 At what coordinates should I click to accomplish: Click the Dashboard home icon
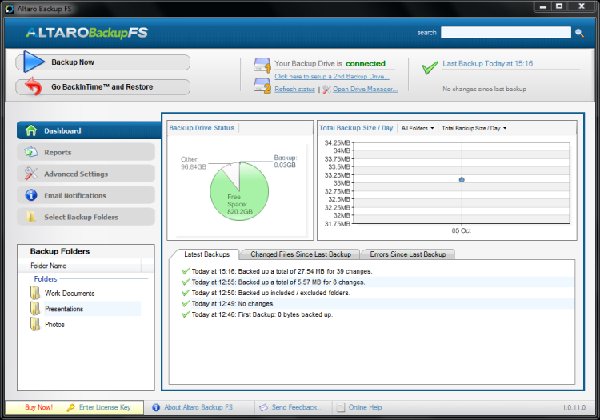coord(31,131)
